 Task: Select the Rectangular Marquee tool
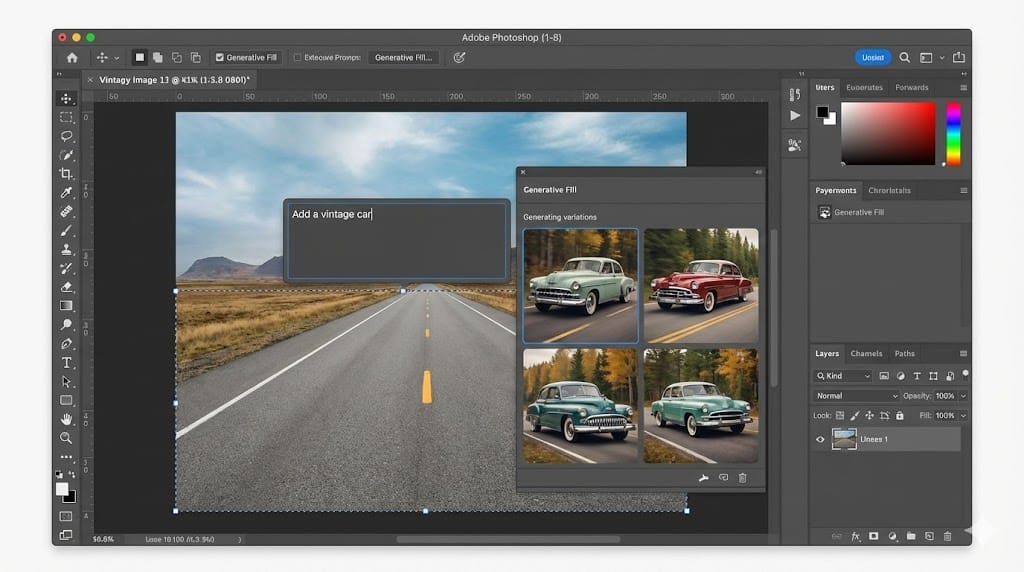tap(67, 118)
